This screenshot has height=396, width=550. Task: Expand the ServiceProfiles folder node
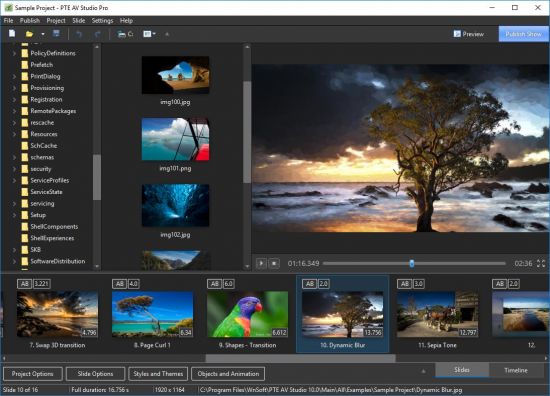pos(14,181)
